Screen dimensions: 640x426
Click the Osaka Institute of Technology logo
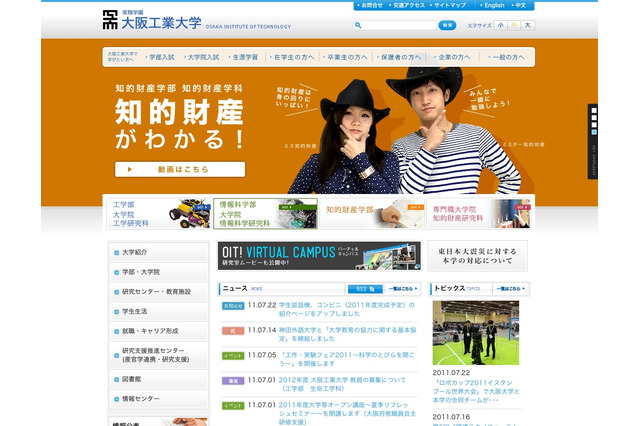196,20
